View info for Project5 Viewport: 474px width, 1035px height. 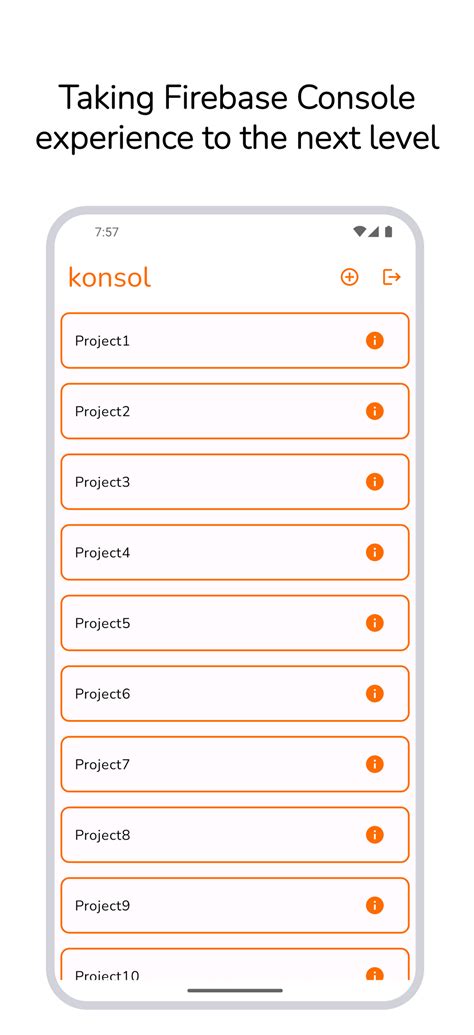pos(374,623)
